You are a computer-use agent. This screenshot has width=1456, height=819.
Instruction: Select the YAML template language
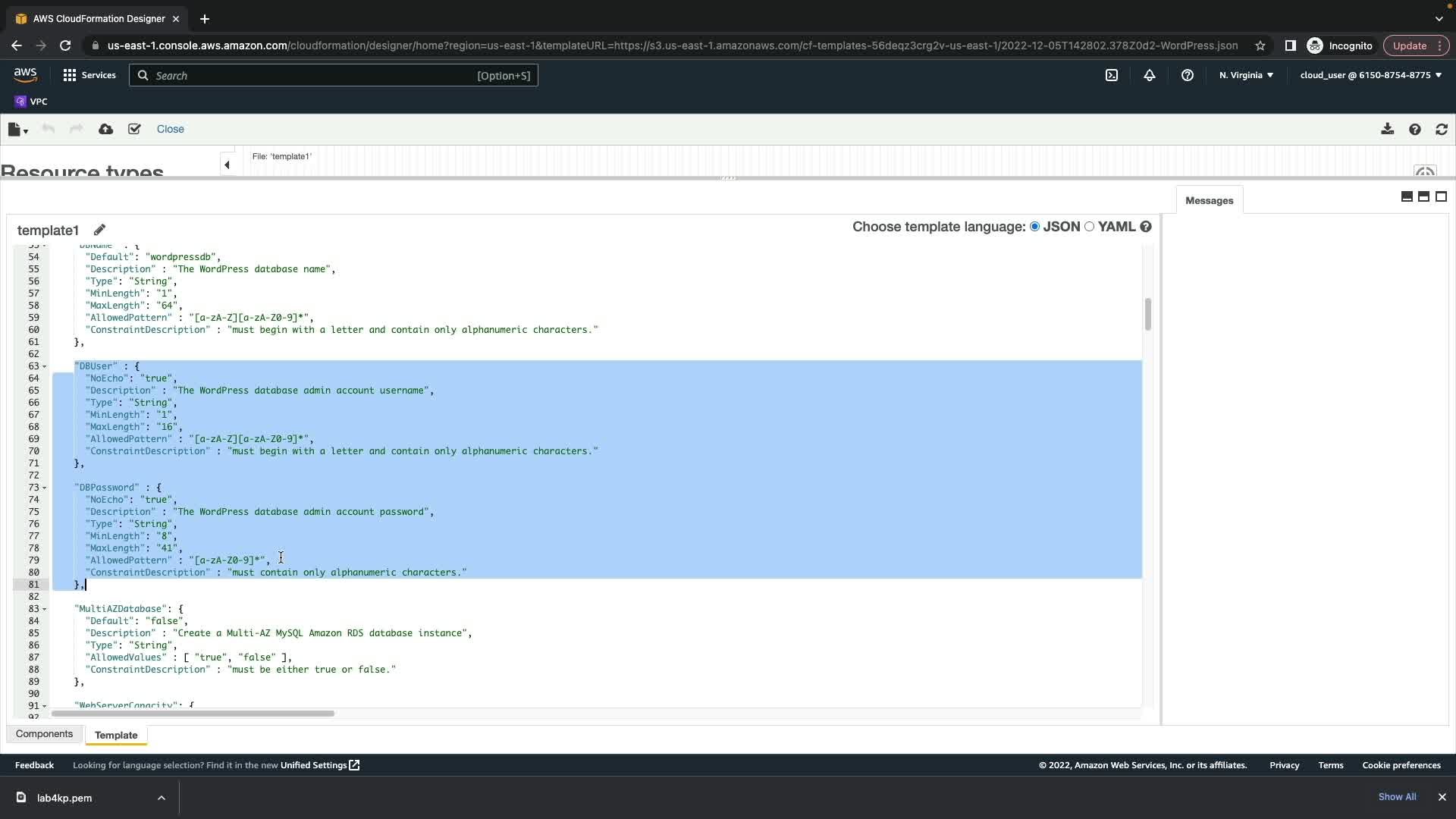tap(1090, 227)
